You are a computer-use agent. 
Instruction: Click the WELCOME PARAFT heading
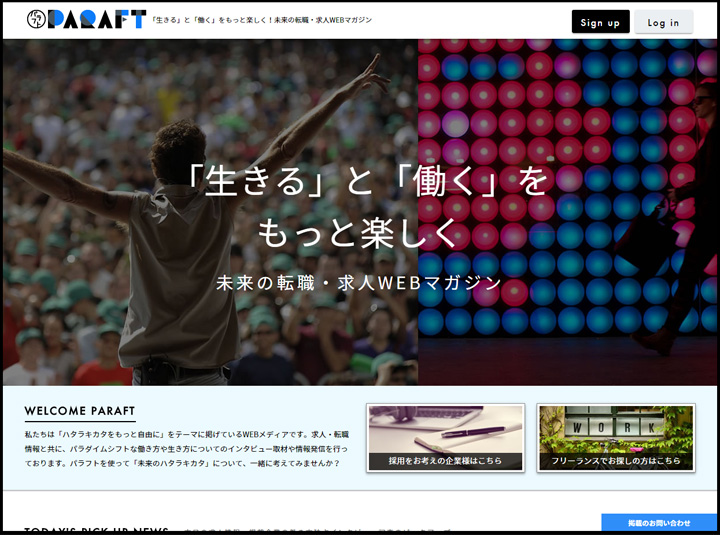[x=80, y=411]
